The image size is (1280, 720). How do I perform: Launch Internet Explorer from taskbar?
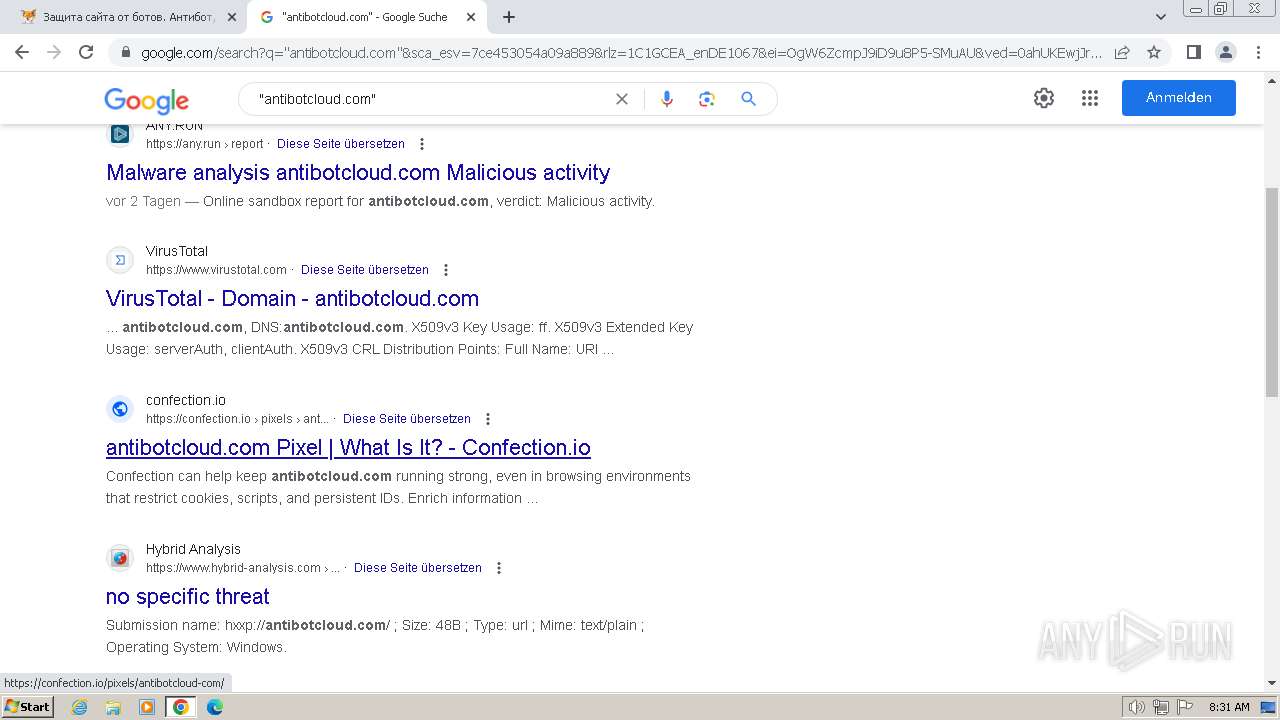tap(80, 707)
